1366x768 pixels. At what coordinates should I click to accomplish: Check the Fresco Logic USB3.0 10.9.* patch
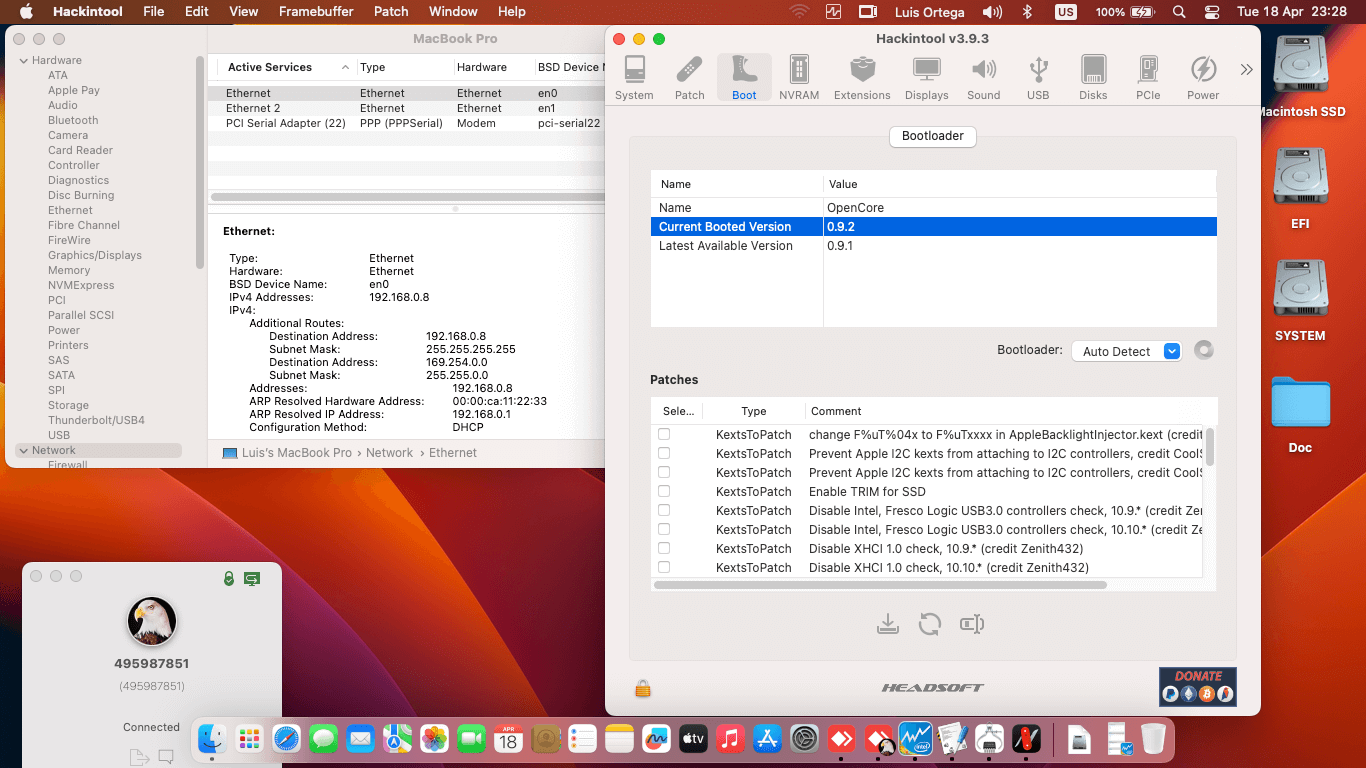pyautogui.click(x=664, y=510)
